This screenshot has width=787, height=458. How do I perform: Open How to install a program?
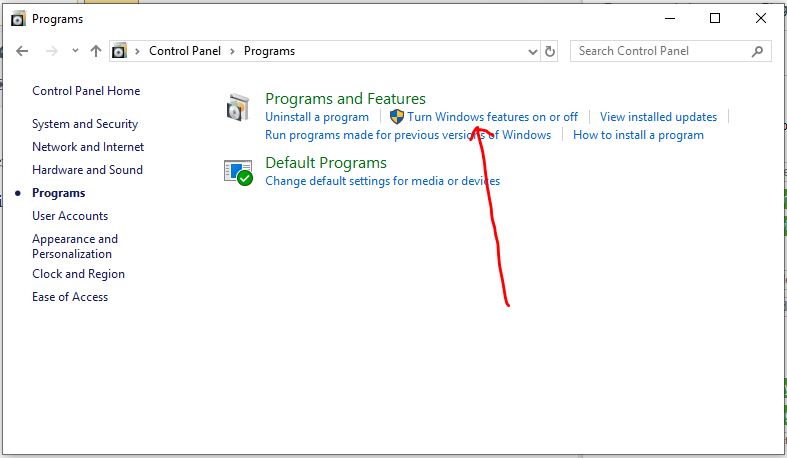pyautogui.click(x=638, y=135)
